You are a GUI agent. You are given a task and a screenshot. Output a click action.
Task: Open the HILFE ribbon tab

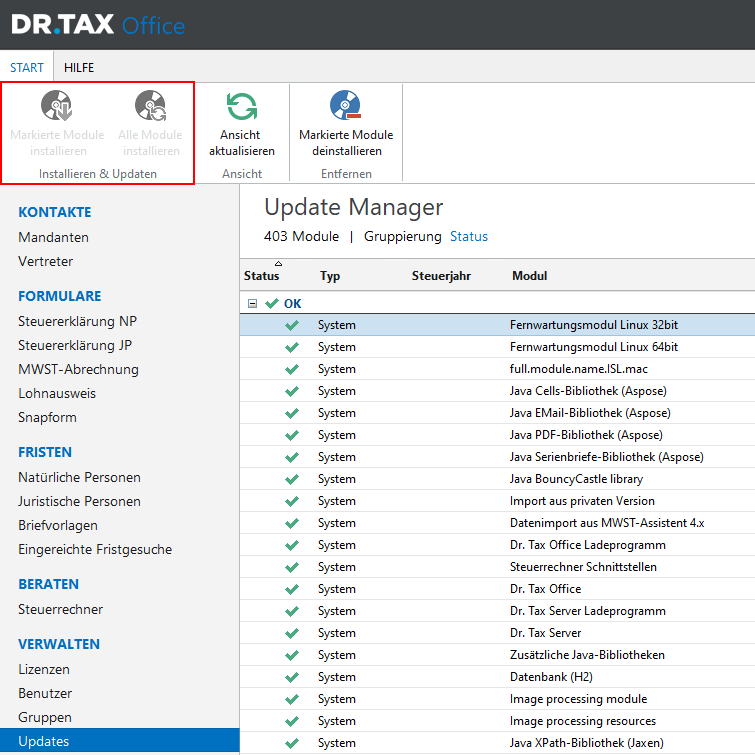[x=79, y=68]
